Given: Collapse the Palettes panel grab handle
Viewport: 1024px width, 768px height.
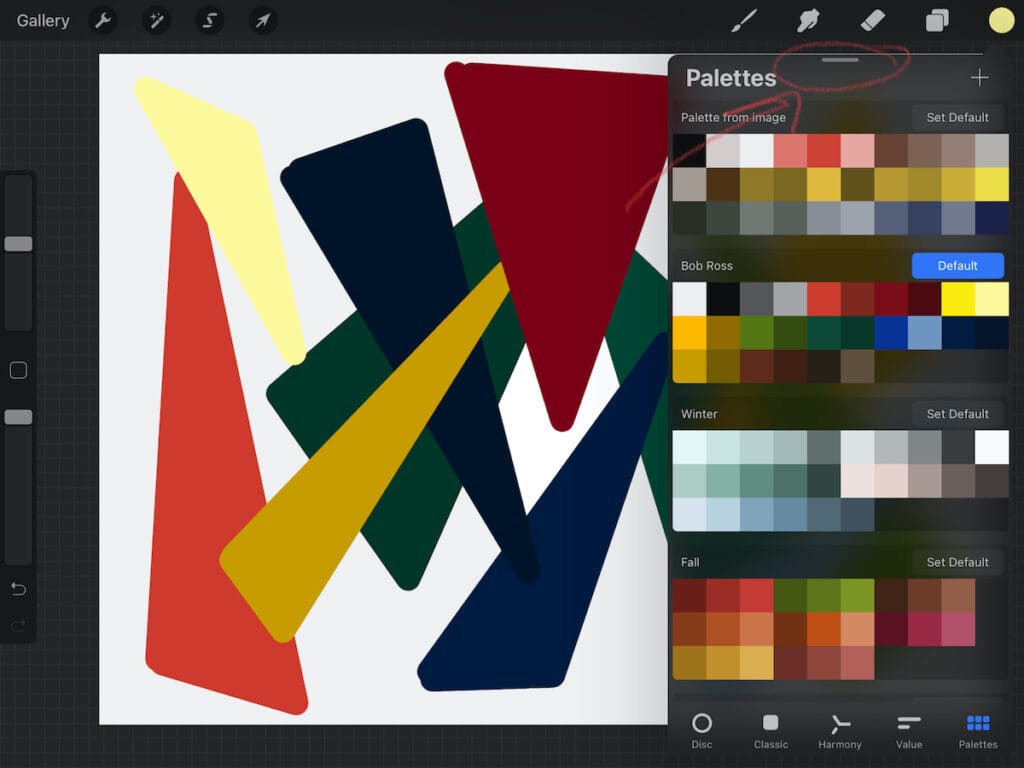Looking at the screenshot, I should click(x=839, y=60).
